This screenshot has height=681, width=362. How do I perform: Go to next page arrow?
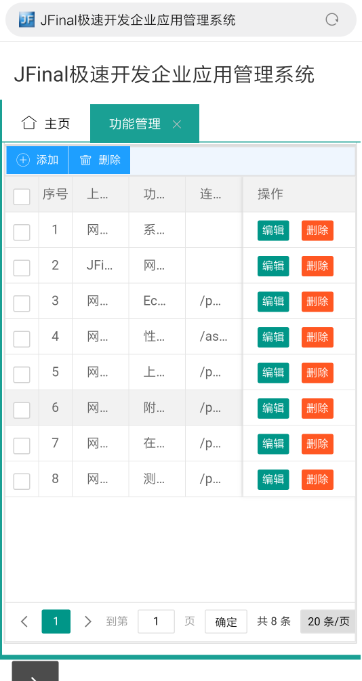pos(88,621)
